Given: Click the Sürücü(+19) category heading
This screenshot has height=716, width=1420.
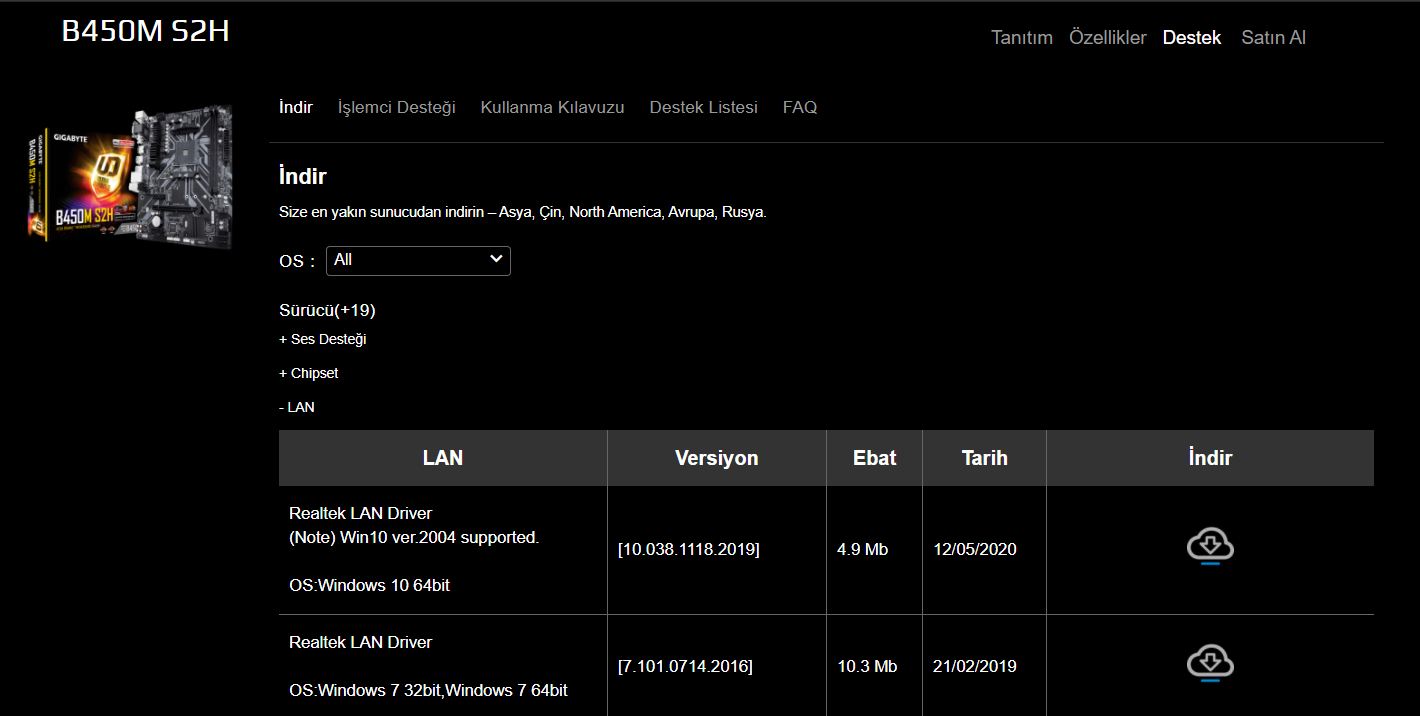Looking at the screenshot, I should tap(327, 310).
